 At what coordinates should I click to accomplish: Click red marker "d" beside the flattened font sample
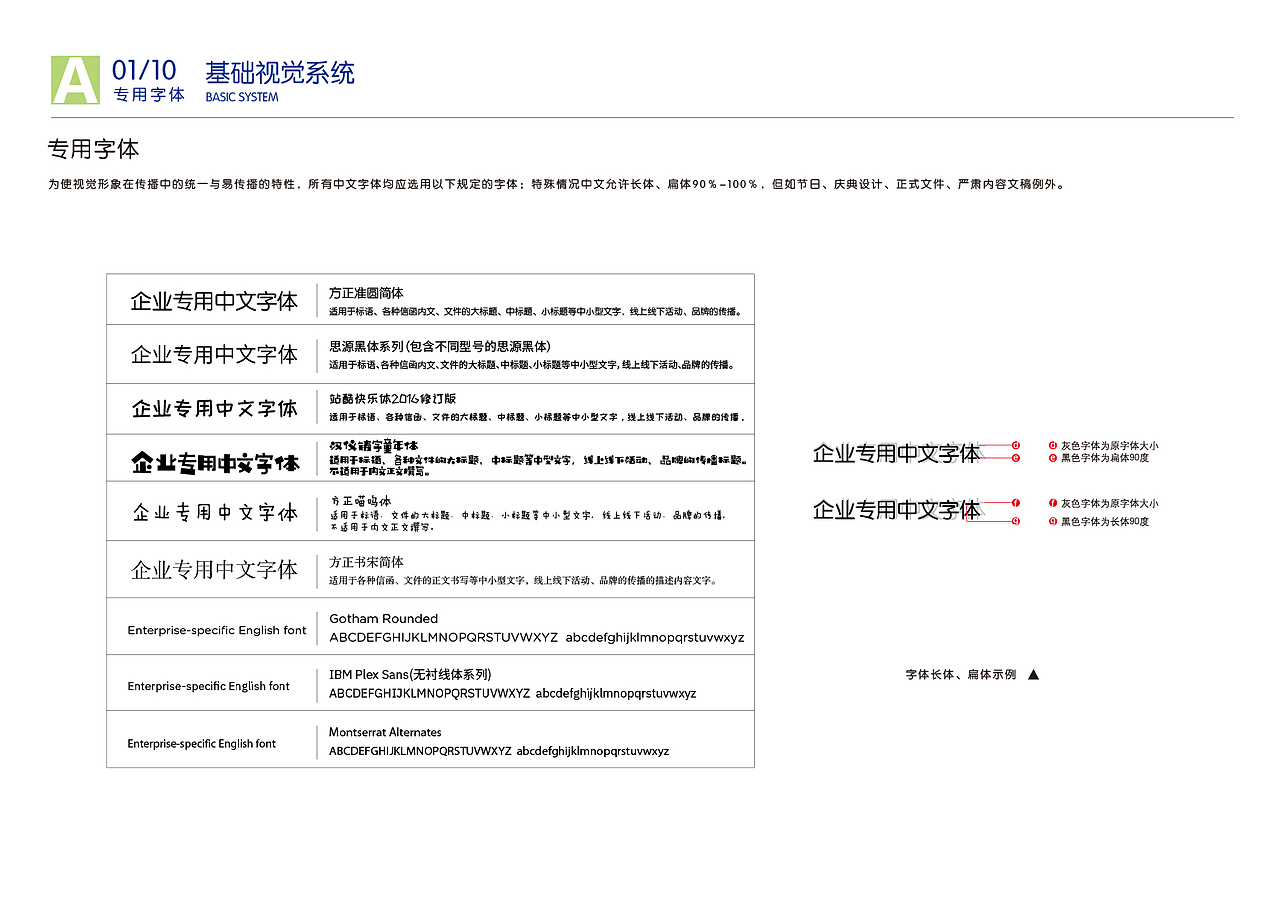tap(1015, 445)
